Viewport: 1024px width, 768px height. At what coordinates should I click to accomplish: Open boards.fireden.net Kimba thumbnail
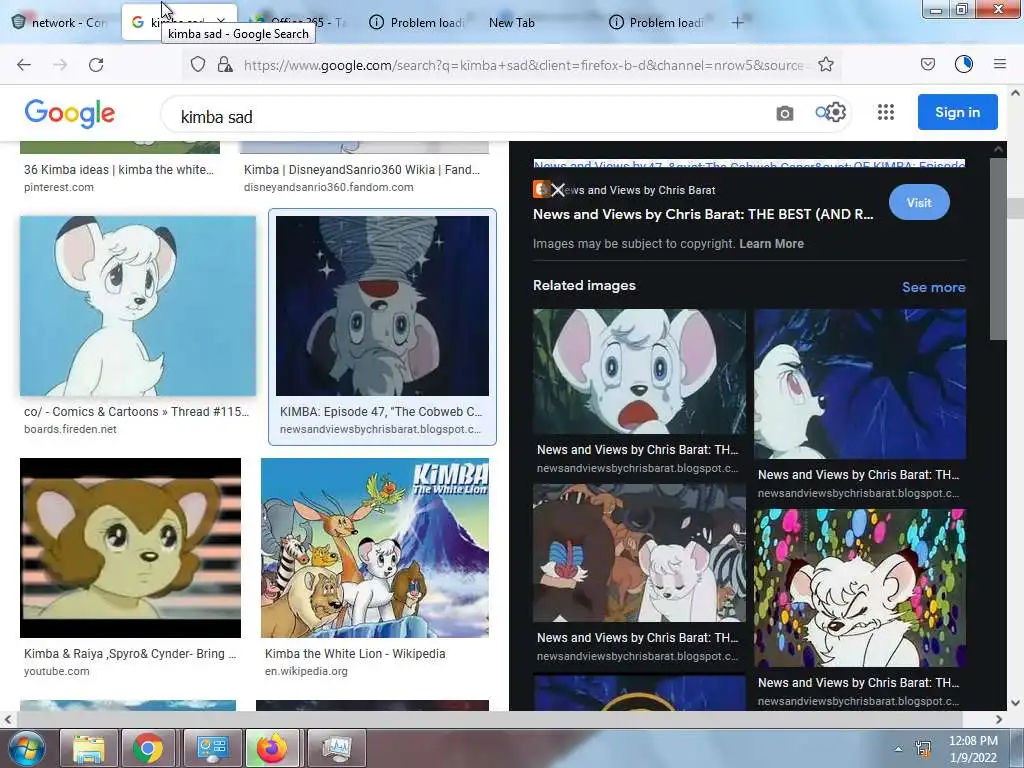click(x=138, y=306)
